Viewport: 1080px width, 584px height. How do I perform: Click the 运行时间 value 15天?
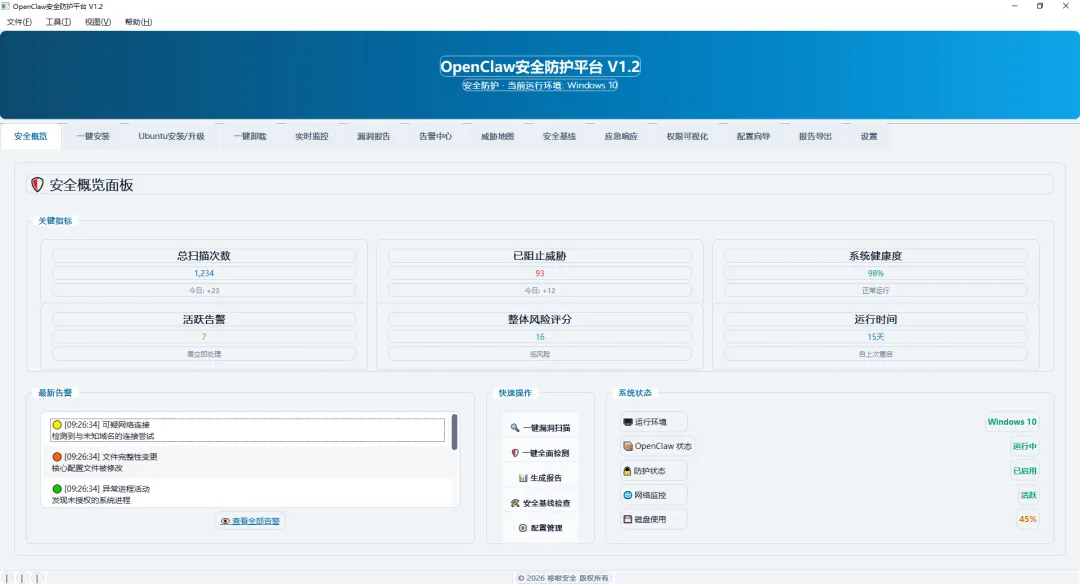coord(875,337)
